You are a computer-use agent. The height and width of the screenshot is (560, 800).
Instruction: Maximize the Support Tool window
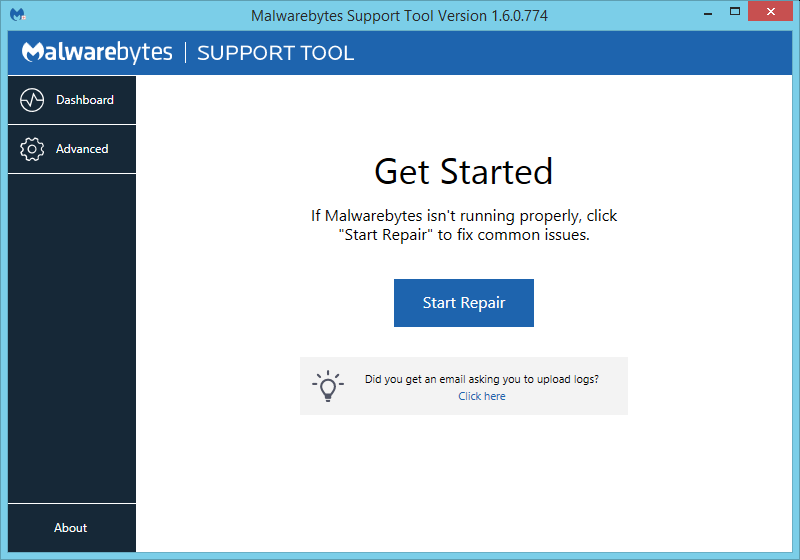[x=735, y=12]
